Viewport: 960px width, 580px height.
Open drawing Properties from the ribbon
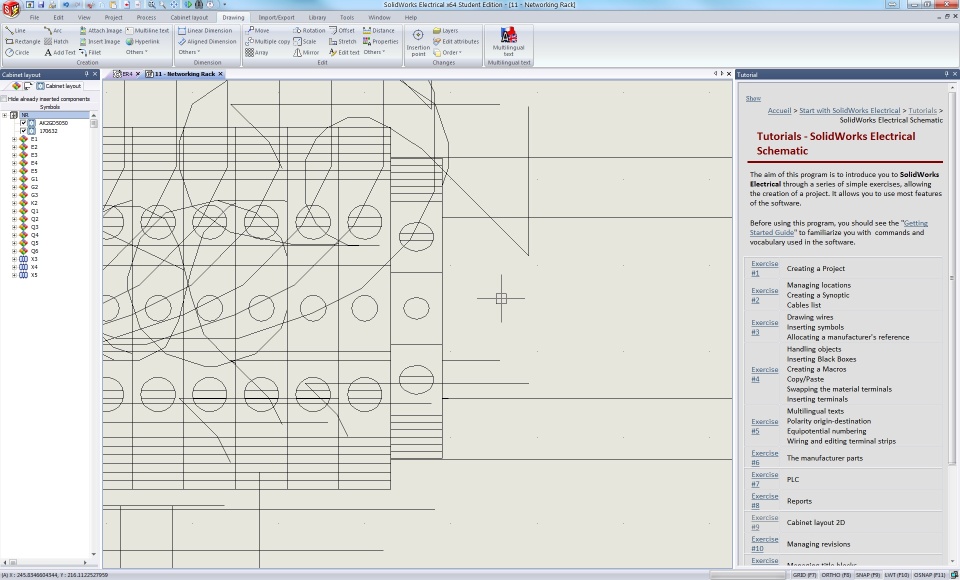point(380,42)
